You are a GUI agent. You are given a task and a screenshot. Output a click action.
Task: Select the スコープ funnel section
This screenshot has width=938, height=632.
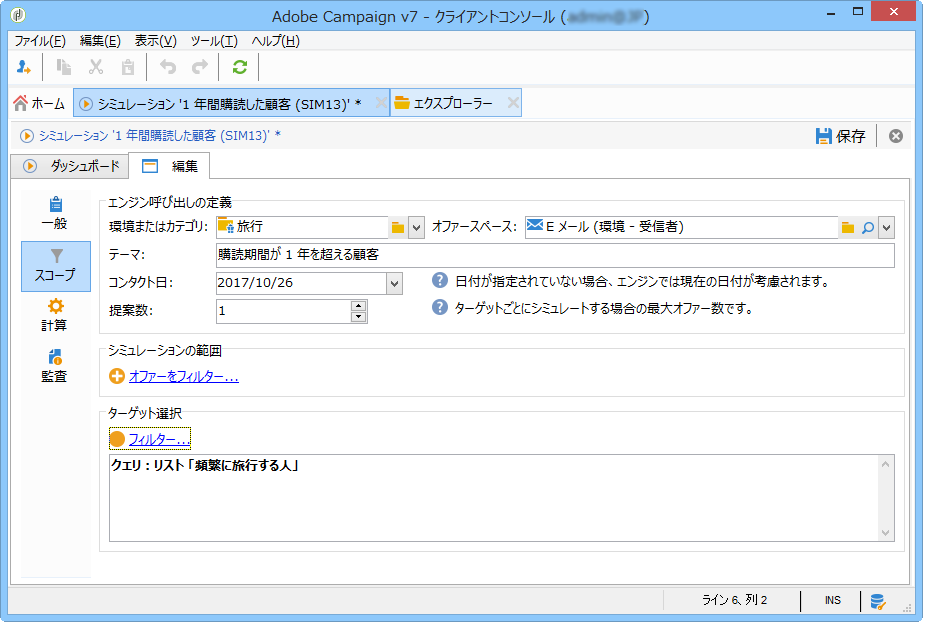pos(56,266)
